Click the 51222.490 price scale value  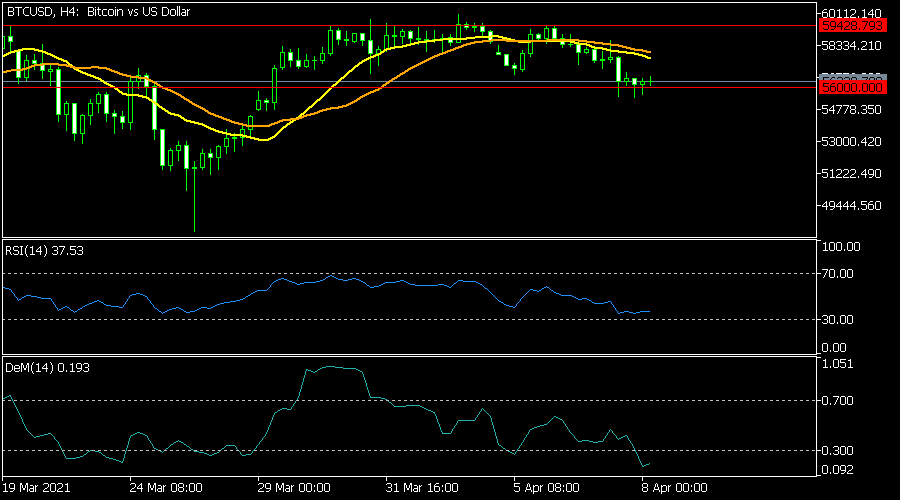pyautogui.click(x=851, y=173)
